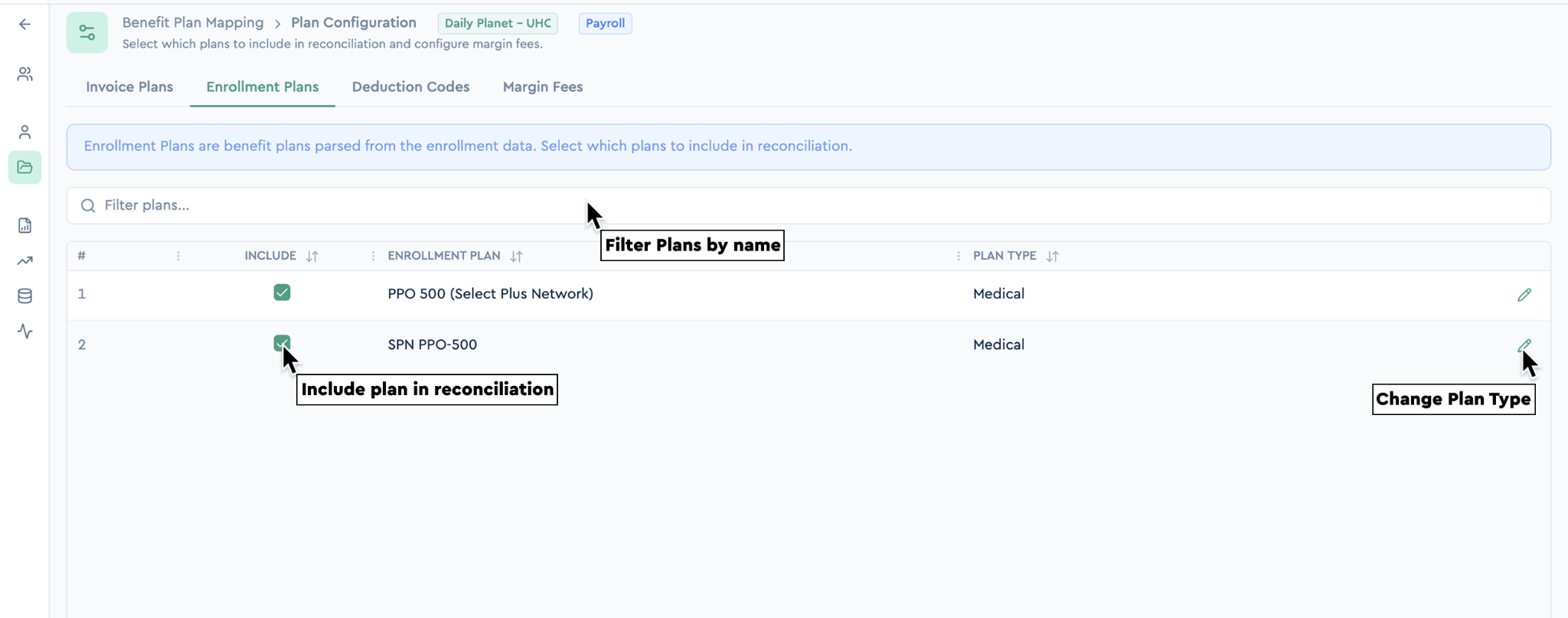This screenshot has width=1568, height=618.
Task: Switch to the Invoice Plans tab
Action: [x=129, y=87]
